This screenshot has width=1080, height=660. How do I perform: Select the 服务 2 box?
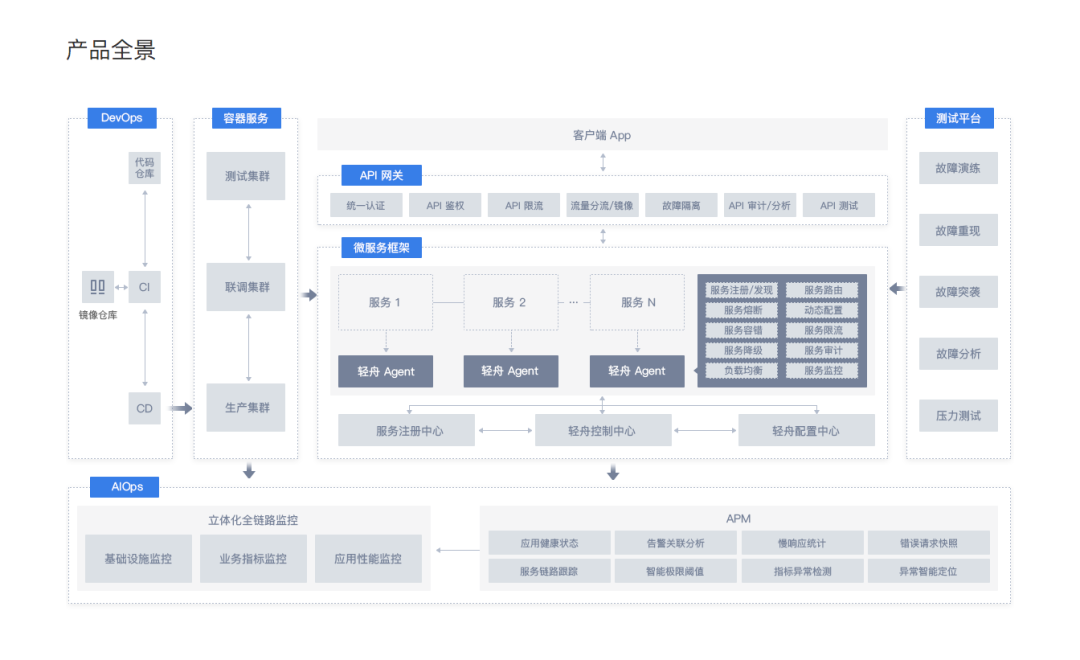click(510, 302)
